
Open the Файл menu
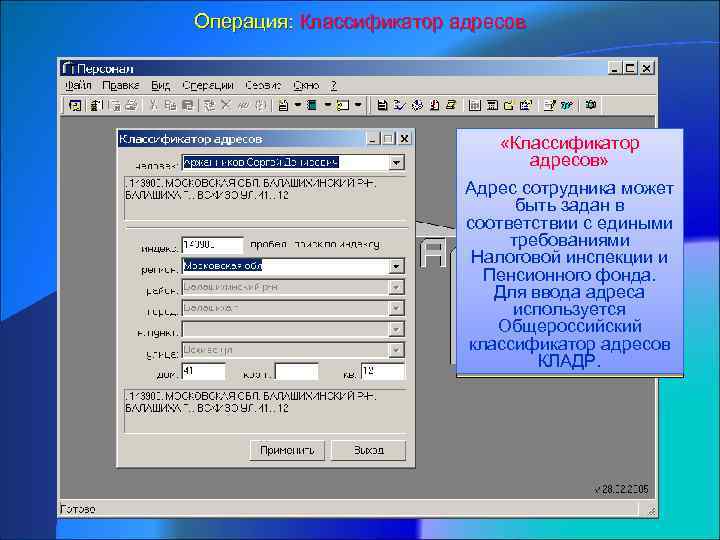(x=78, y=86)
